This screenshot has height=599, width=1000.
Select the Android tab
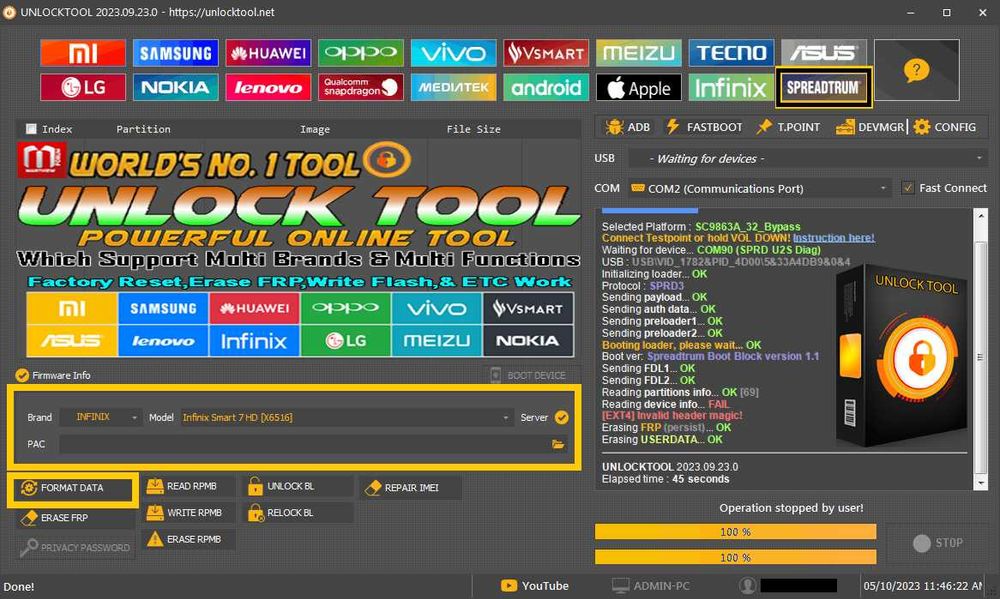point(546,87)
